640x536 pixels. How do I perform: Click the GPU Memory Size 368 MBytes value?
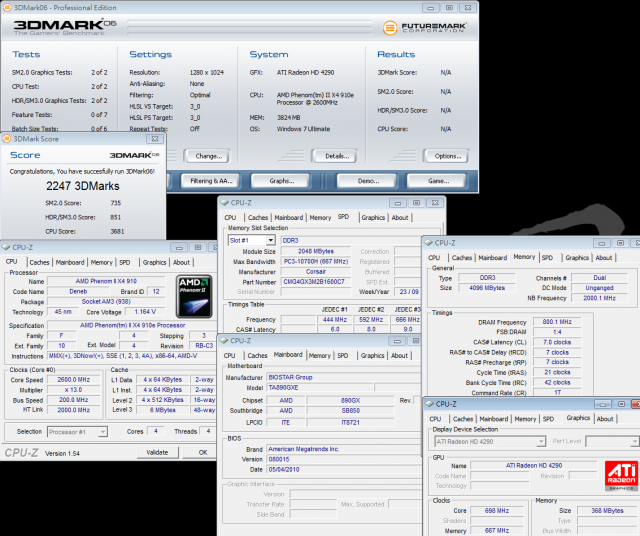(607, 510)
